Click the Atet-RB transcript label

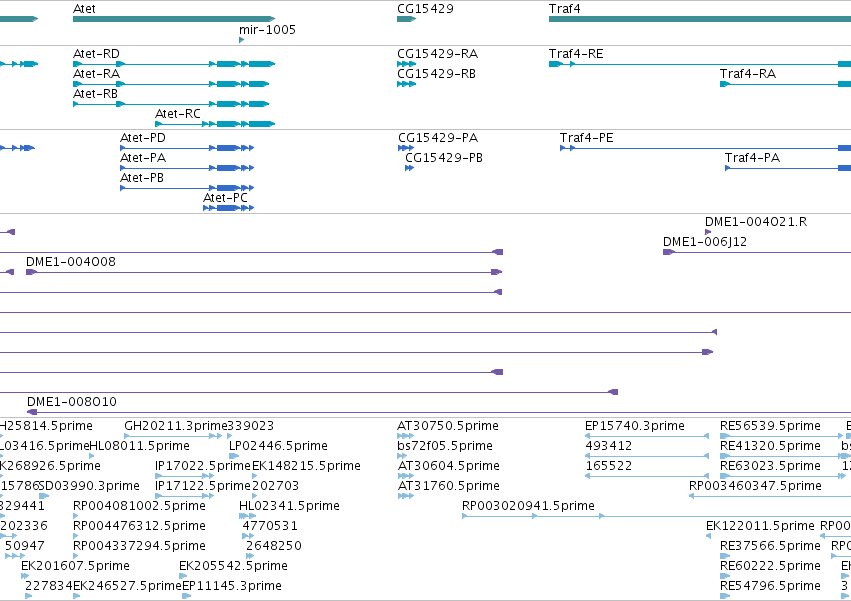(x=95, y=94)
